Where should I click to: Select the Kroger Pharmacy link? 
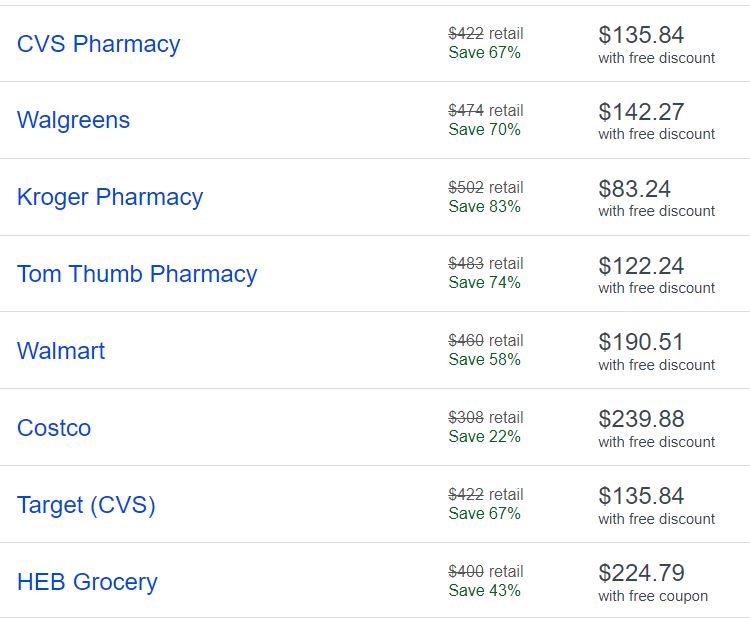(109, 197)
